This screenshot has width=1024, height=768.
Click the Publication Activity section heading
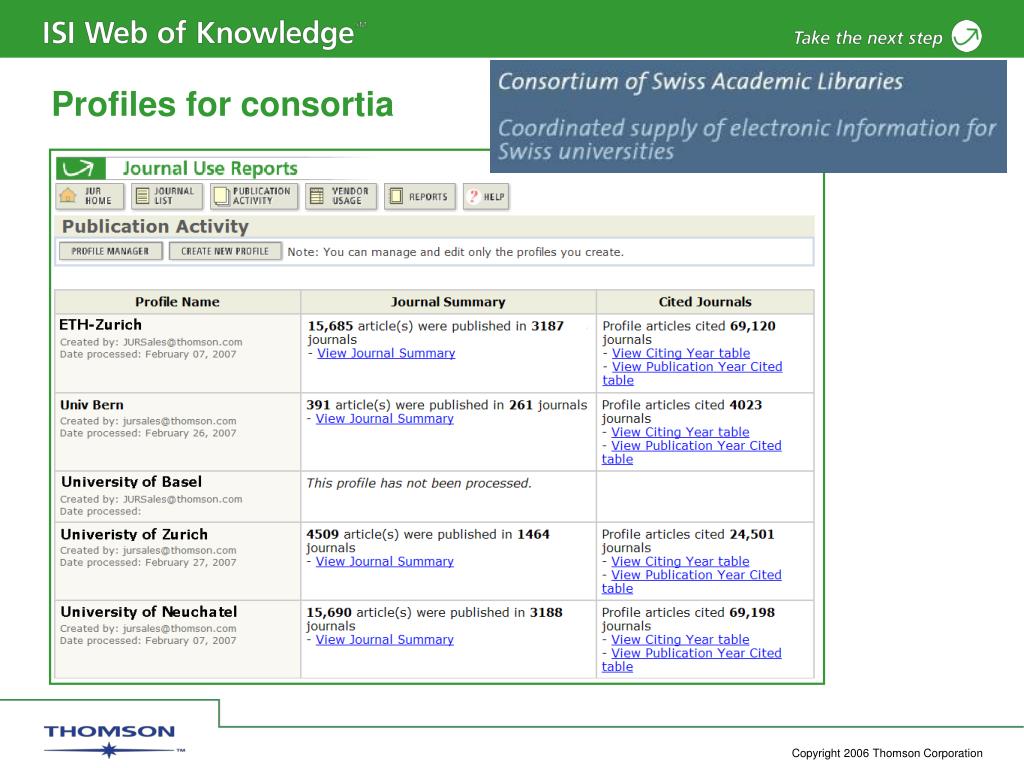click(x=155, y=227)
